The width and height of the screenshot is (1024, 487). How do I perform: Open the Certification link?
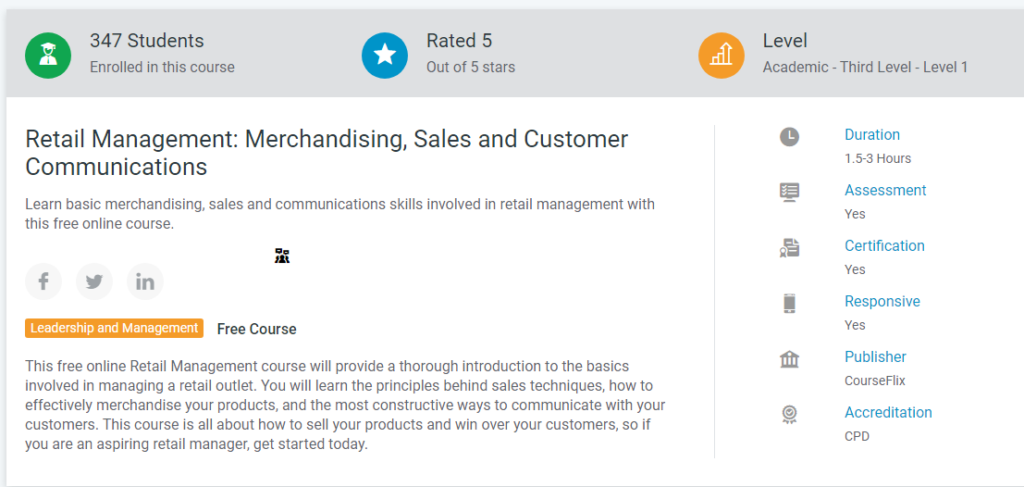click(x=884, y=246)
